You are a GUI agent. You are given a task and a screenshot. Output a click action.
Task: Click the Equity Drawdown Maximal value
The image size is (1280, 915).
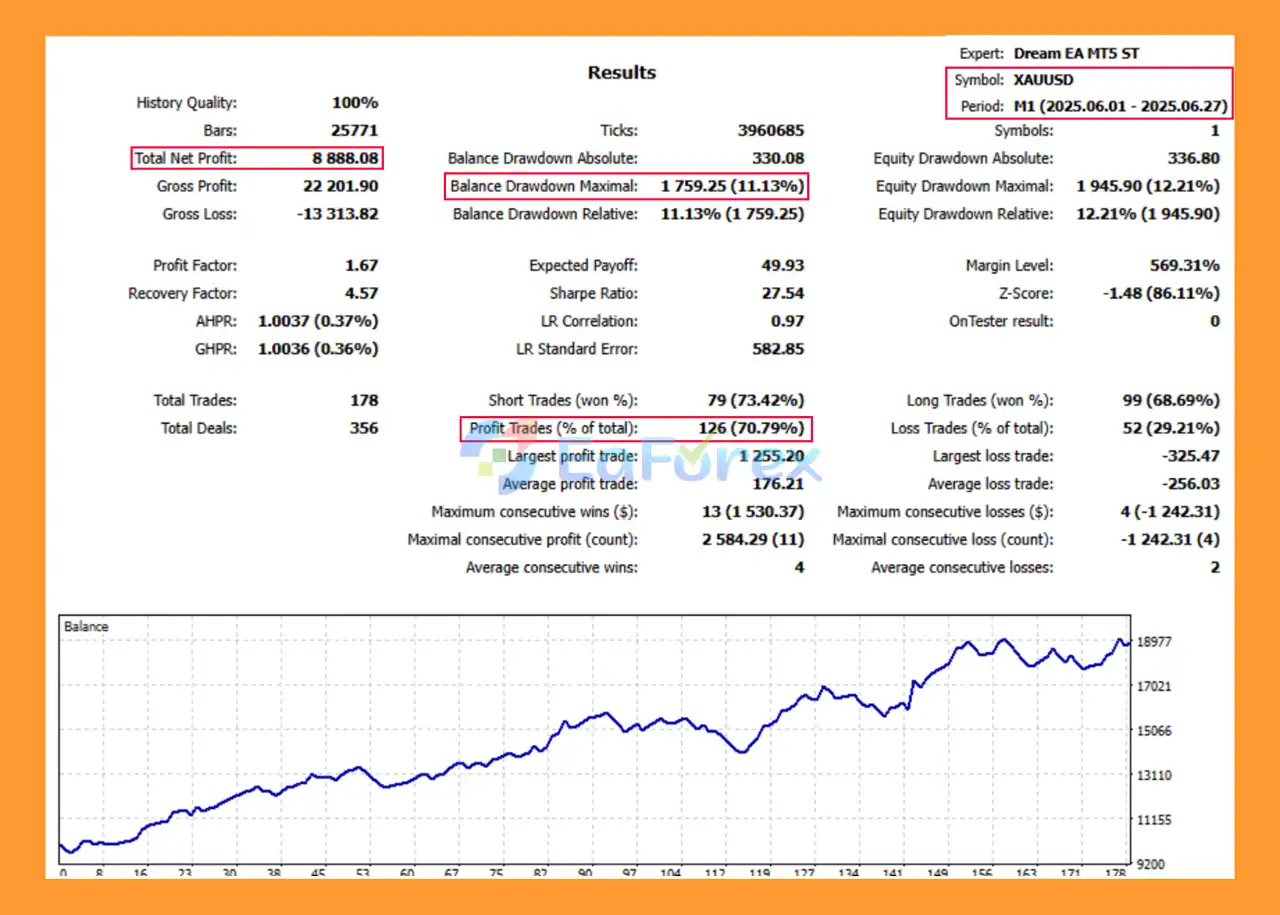[1148, 186]
